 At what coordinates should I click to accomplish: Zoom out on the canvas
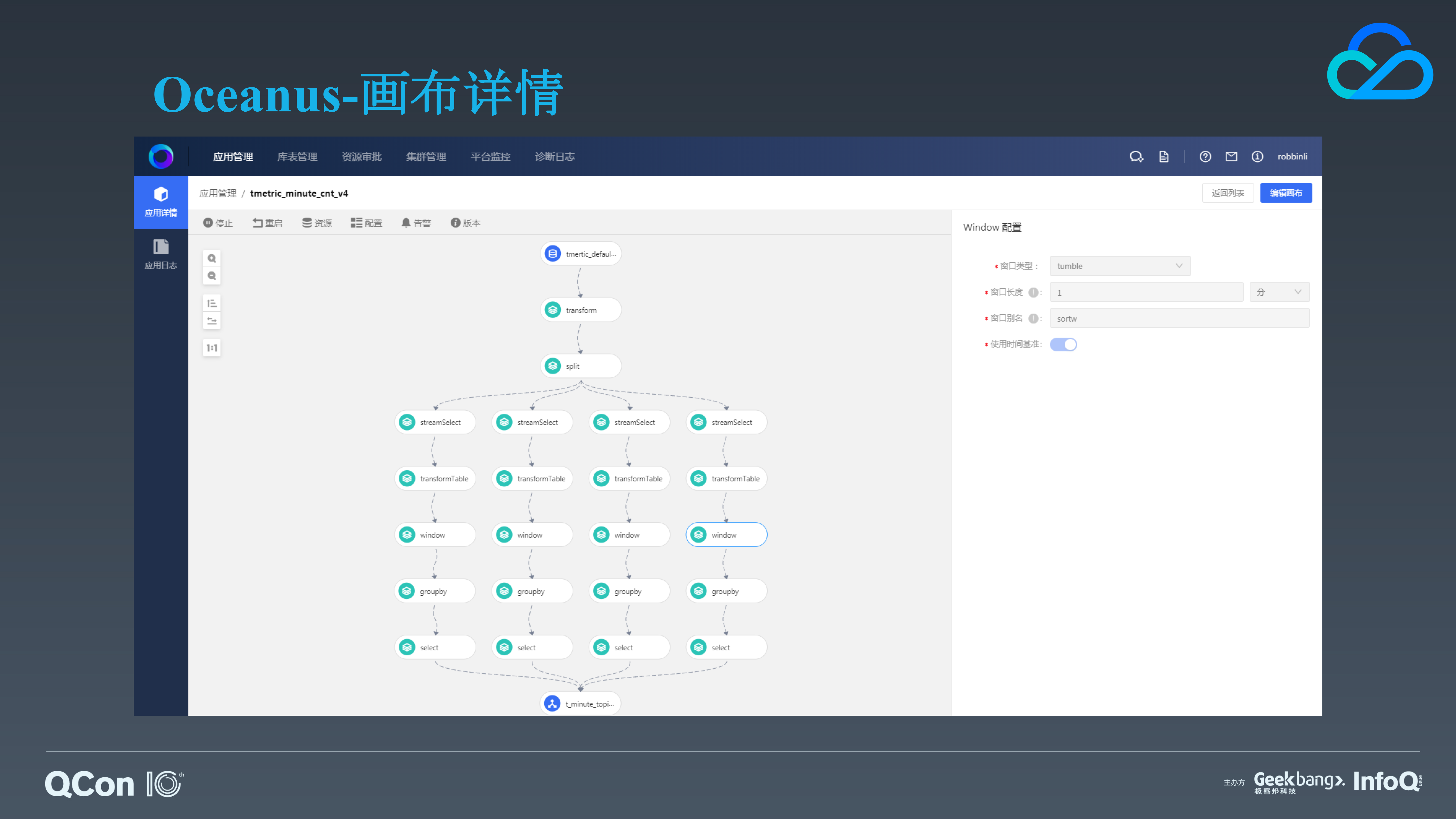(212, 276)
